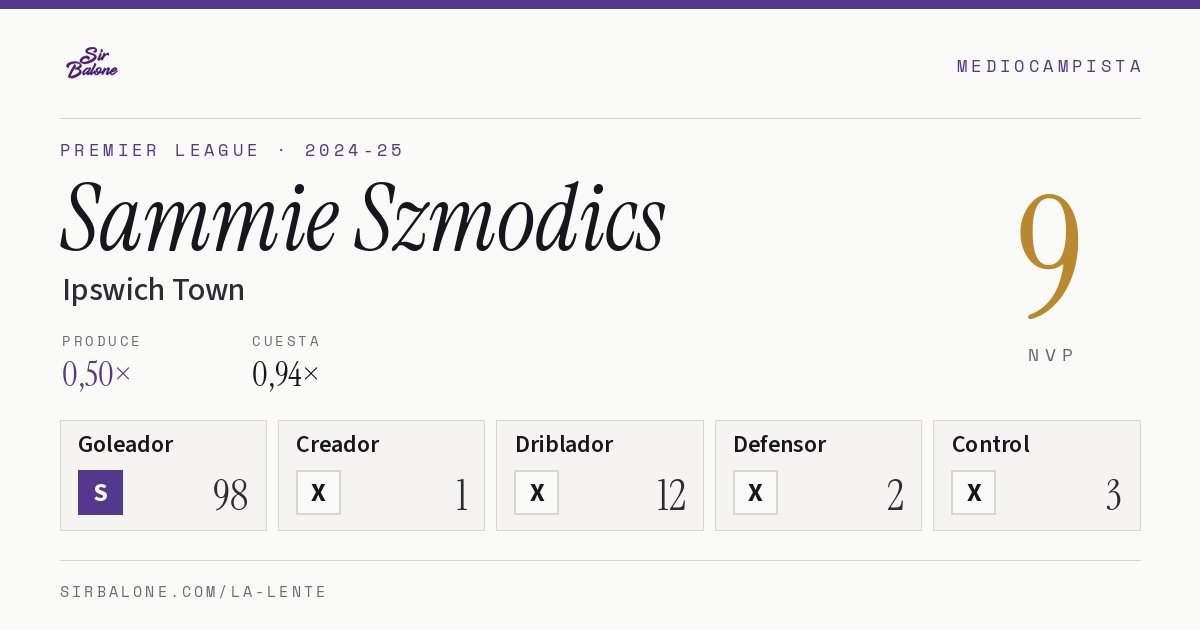Click the Sir Balone logo
The width and height of the screenshot is (1200, 630).
click(92, 63)
